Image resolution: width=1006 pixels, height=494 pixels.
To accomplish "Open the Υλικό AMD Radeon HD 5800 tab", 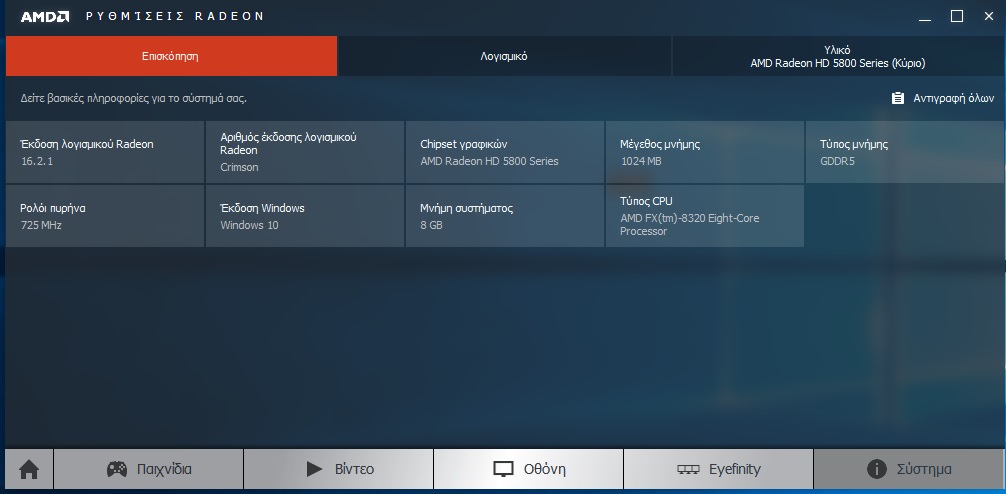I will [x=838, y=56].
